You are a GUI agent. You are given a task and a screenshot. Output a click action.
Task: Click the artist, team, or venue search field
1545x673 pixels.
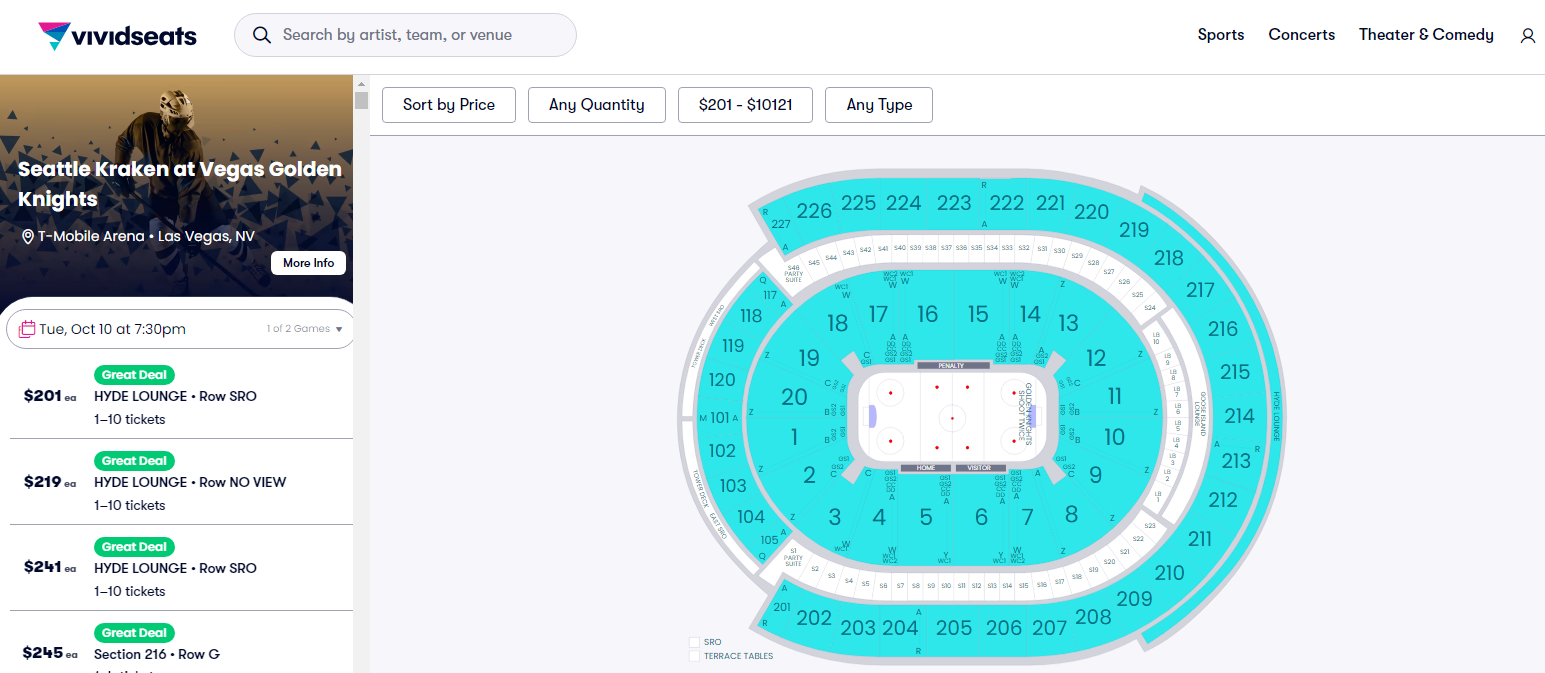[420, 35]
